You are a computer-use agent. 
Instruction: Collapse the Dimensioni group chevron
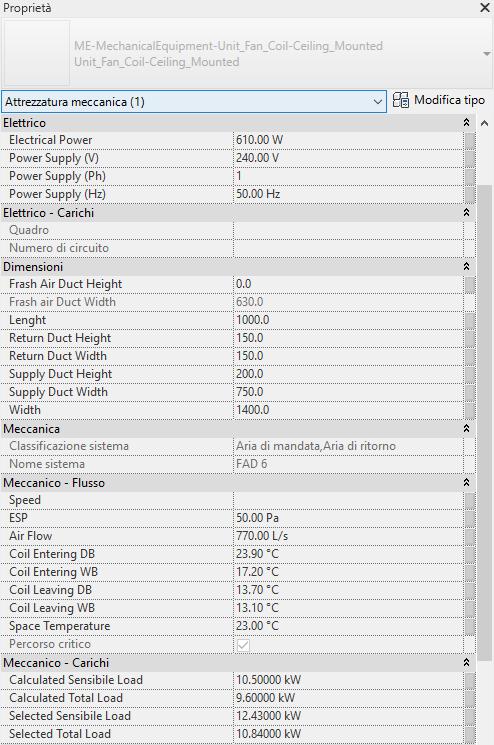(x=466, y=267)
